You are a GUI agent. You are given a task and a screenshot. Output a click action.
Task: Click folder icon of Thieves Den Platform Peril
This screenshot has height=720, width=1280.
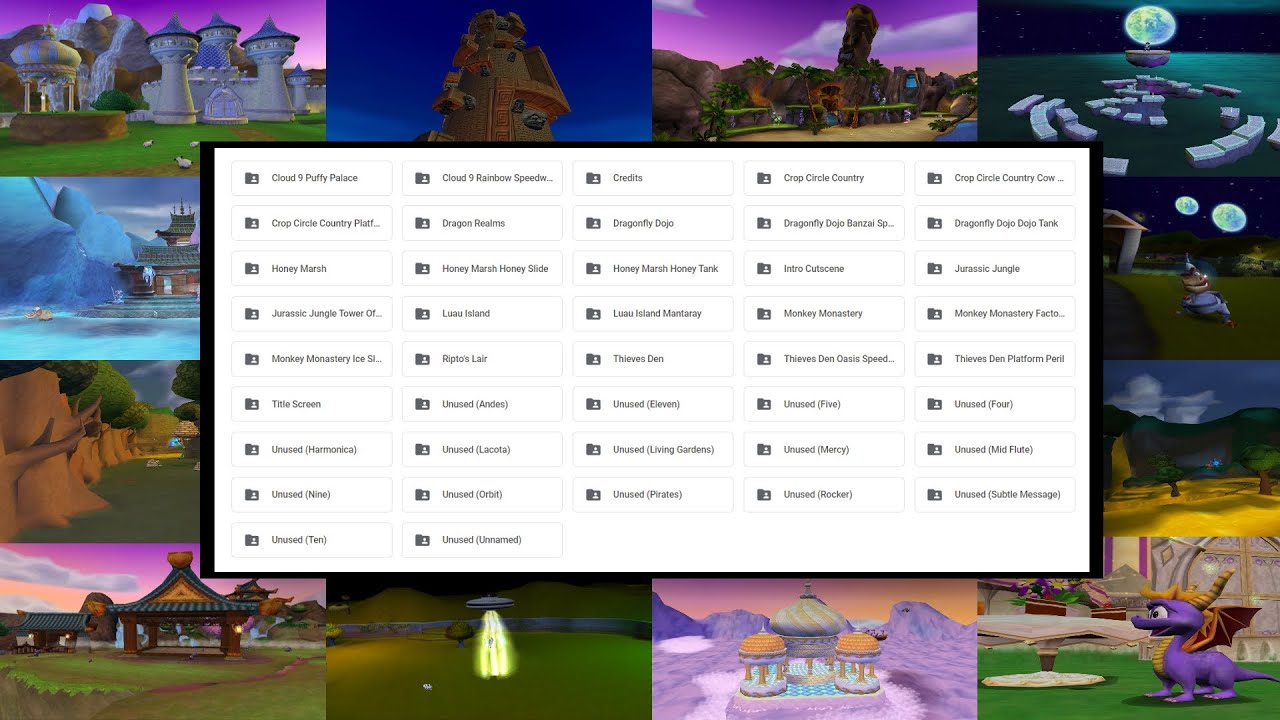935,359
